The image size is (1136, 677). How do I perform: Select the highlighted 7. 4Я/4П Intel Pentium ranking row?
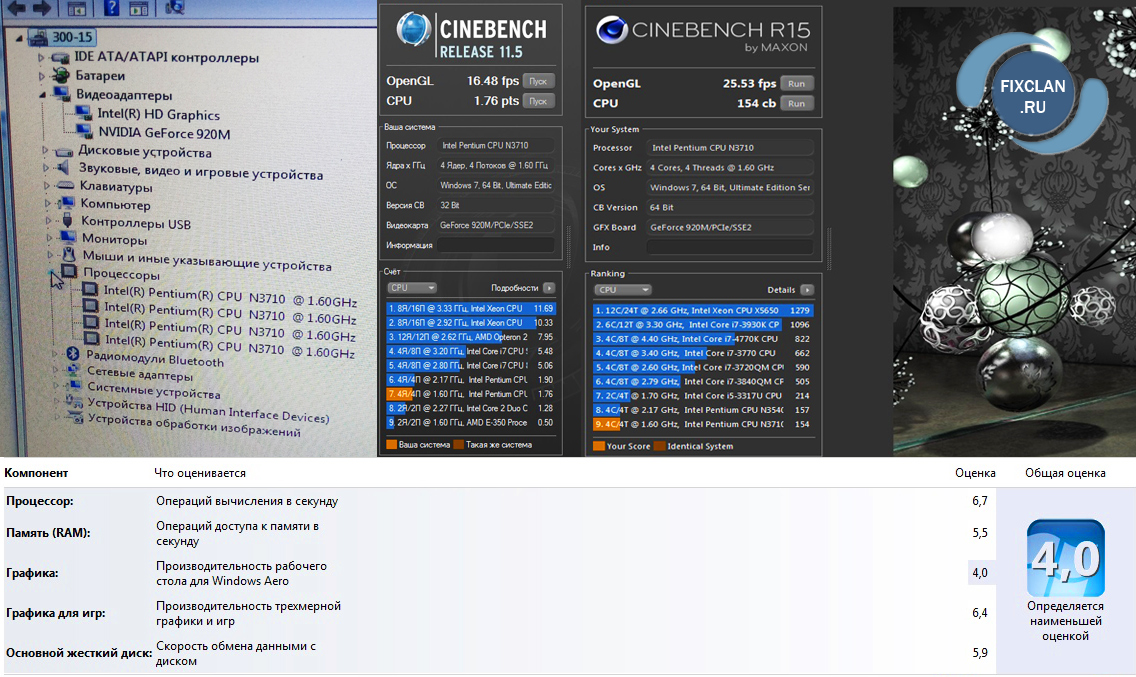pos(471,394)
